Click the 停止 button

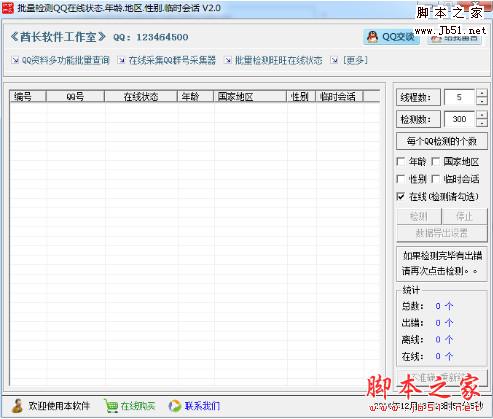[x=464, y=217]
